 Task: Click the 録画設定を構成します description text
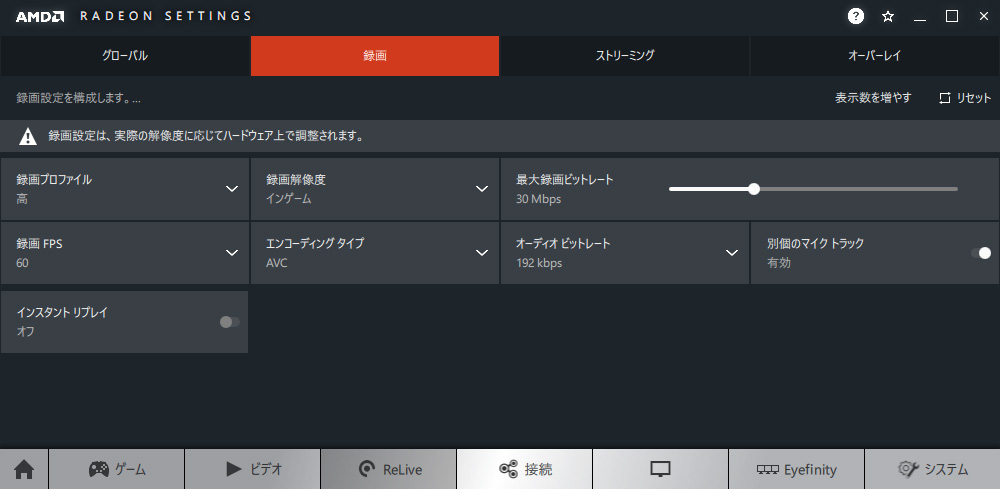[78, 98]
